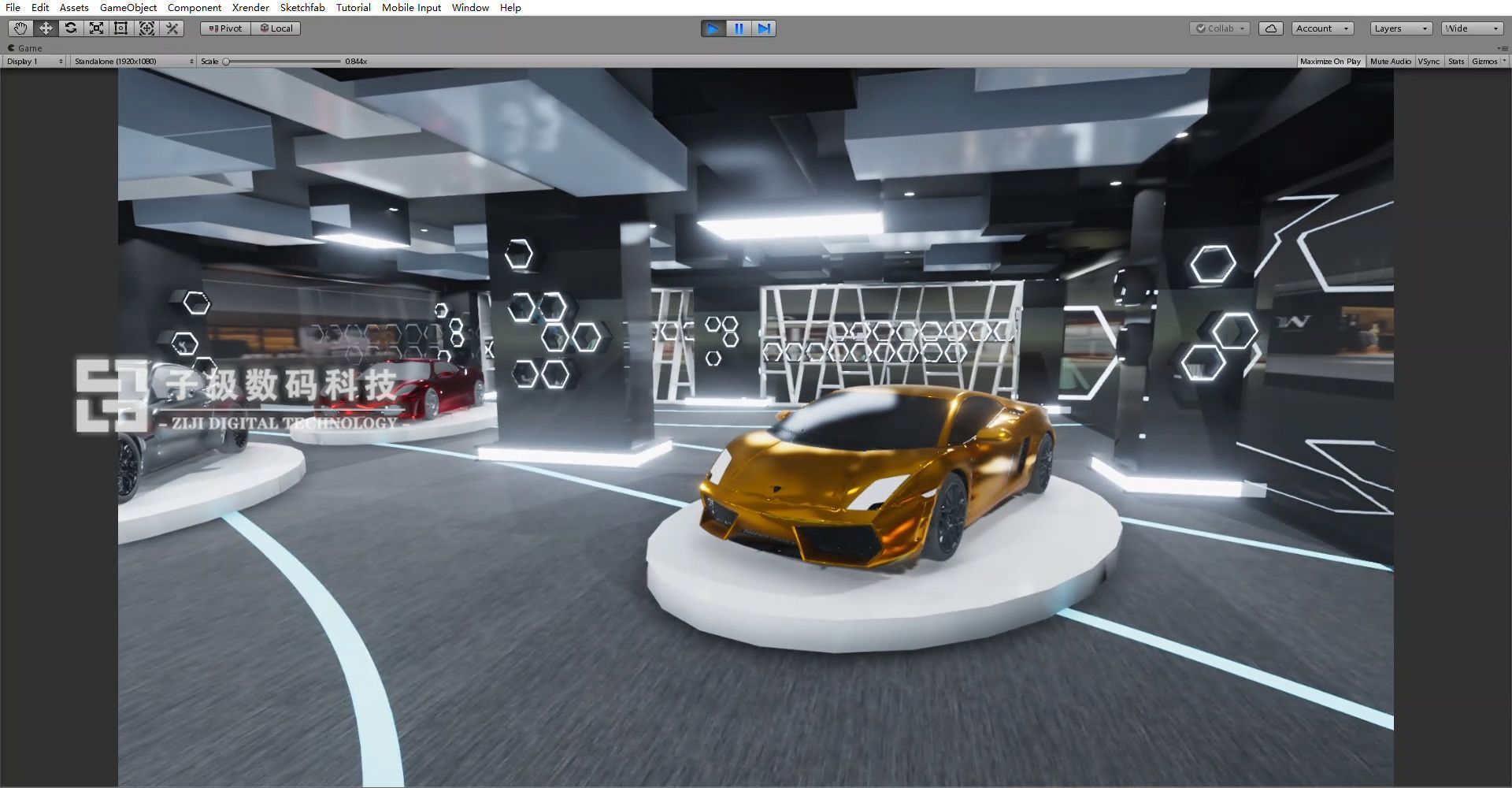Open the Mobile Input menu
Viewport: 1512px width, 788px height.
(411, 7)
